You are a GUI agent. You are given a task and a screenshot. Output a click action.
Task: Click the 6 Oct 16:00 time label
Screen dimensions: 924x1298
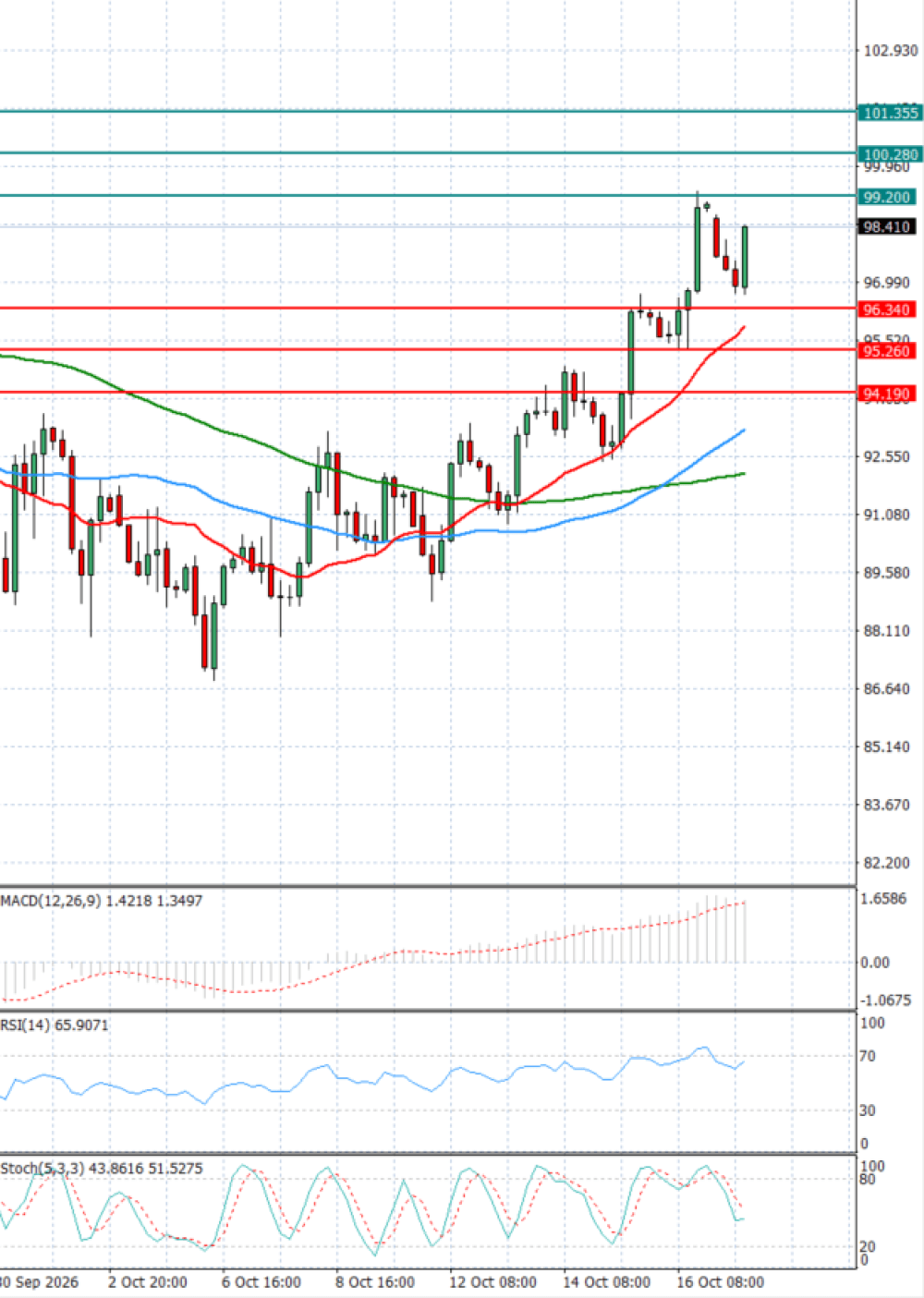click(261, 1282)
